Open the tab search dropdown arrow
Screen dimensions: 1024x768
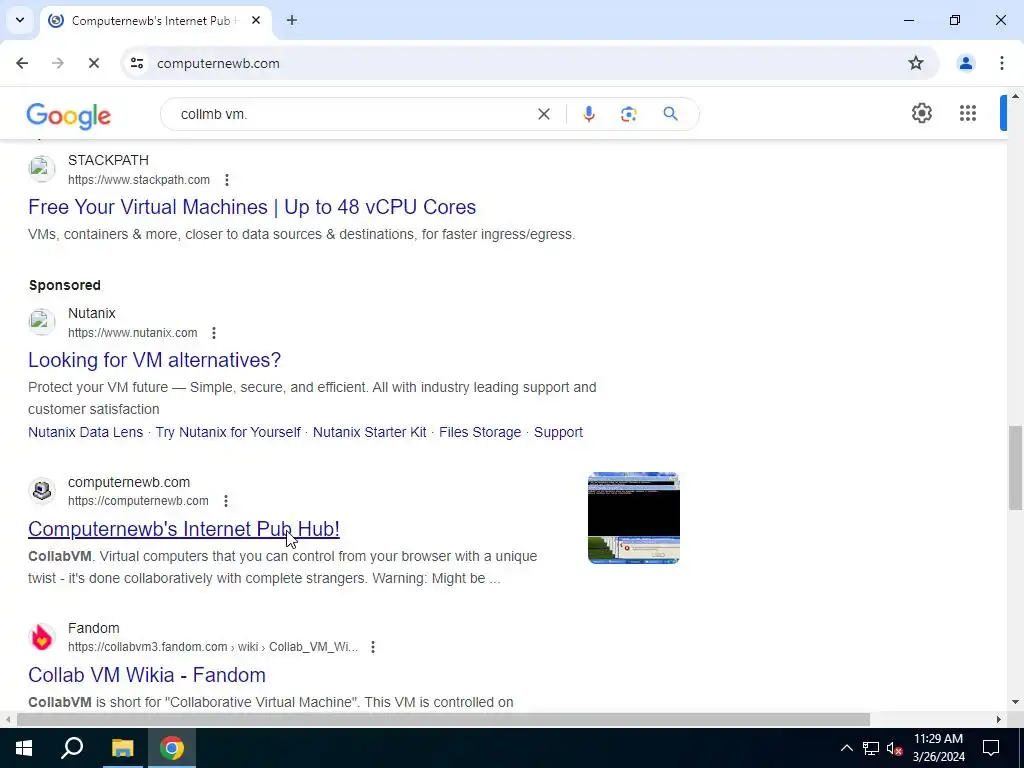[20, 20]
